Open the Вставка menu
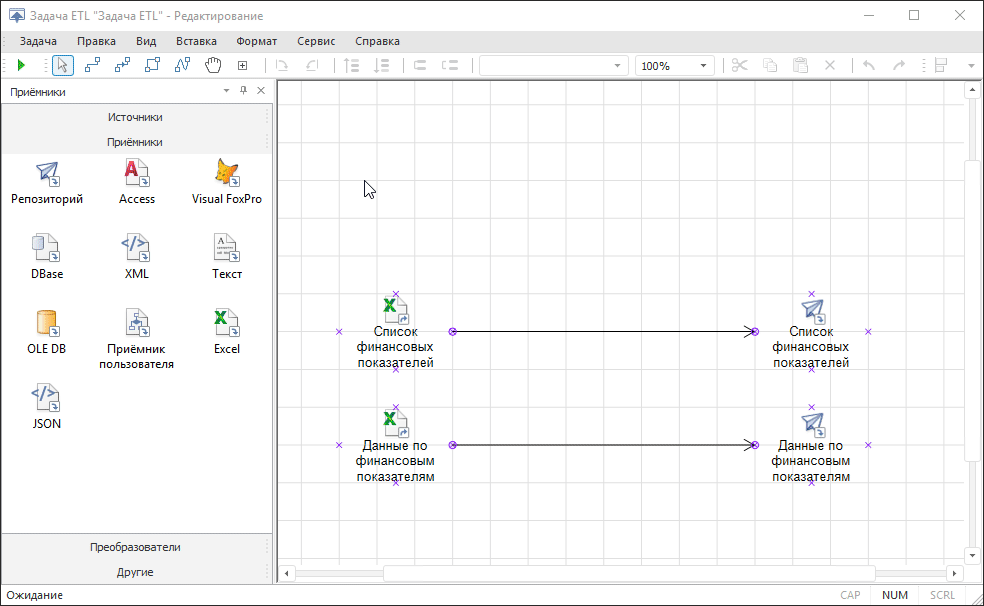The image size is (984, 606). point(196,41)
